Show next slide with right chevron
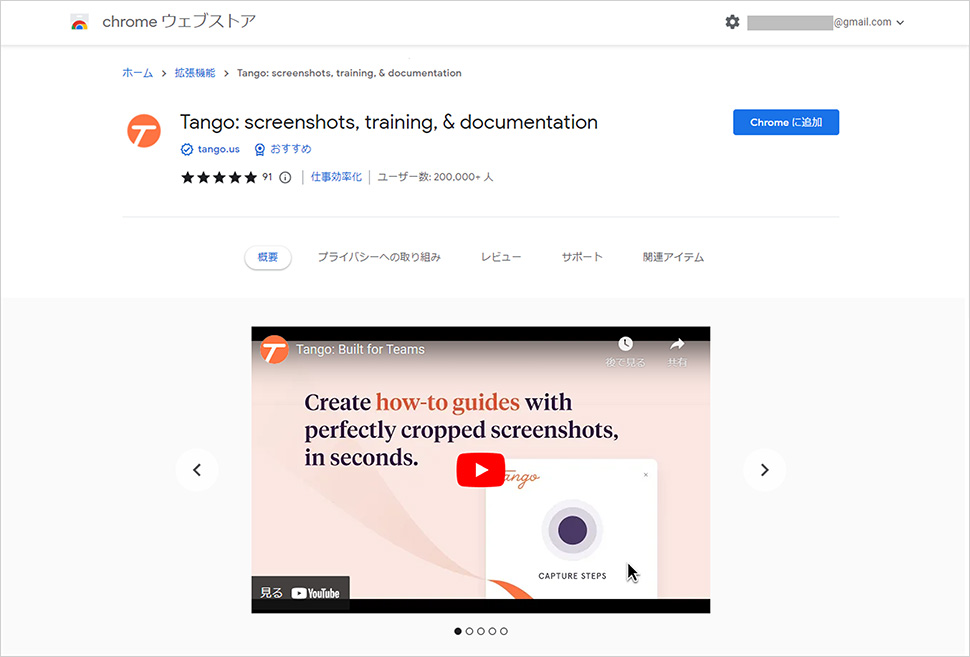Image resolution: width=970 pixels, height=657 pixels. click(765, 470)
